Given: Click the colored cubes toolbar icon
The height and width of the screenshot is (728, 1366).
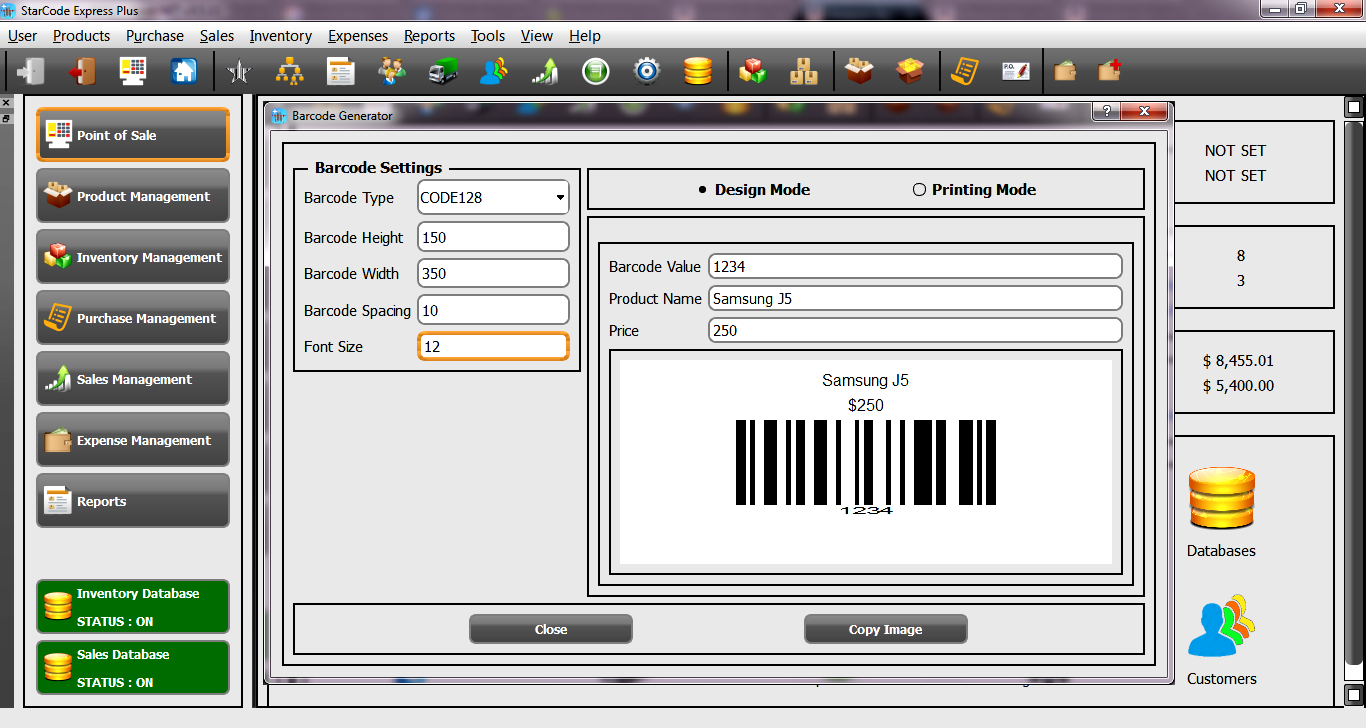Looking at the screenshot, I should 753,71.
